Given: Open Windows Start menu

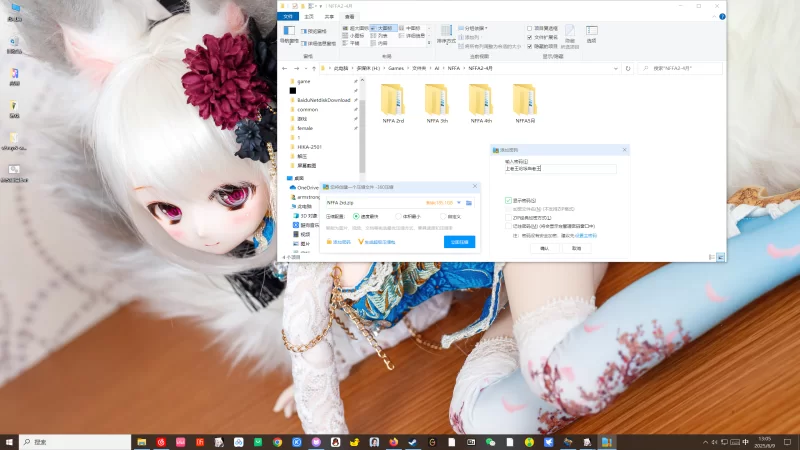Looking at the screenshot, I should [x=10, y=441].
